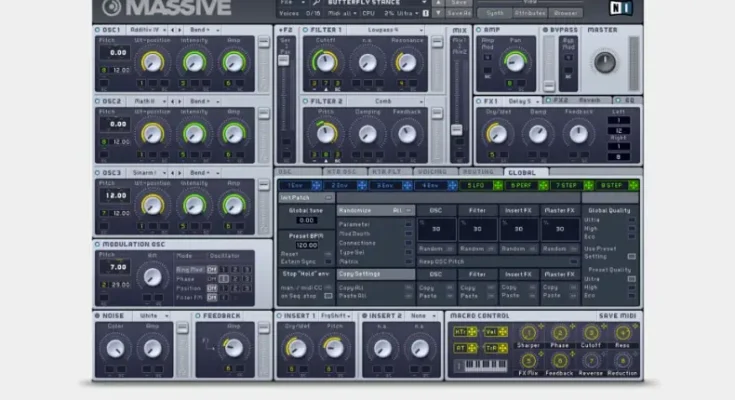735x400 pixels.
Task: Toggle Filter 2 enable button
Action: click(x=305, y=101)
